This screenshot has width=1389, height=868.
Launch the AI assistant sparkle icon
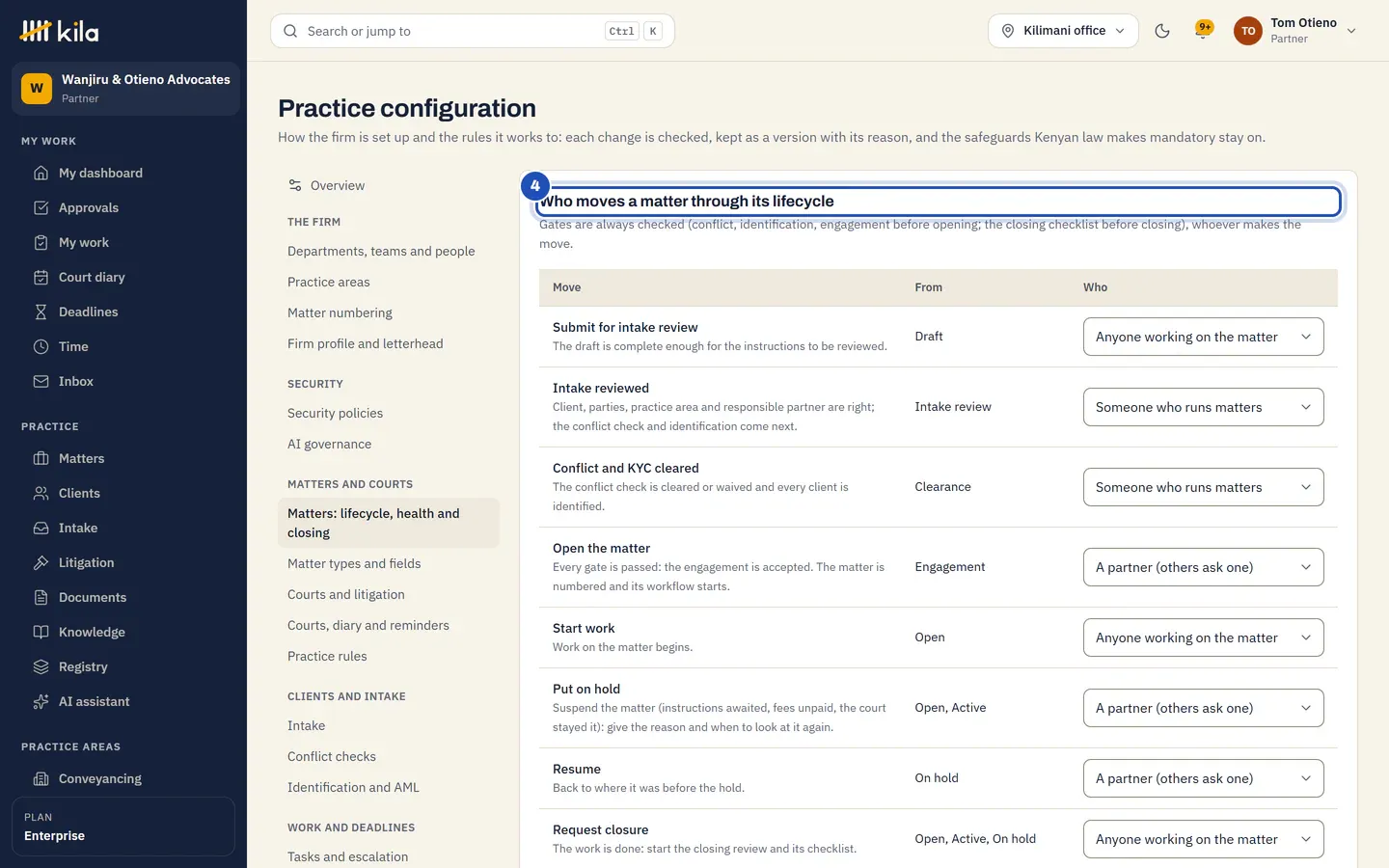41,701
